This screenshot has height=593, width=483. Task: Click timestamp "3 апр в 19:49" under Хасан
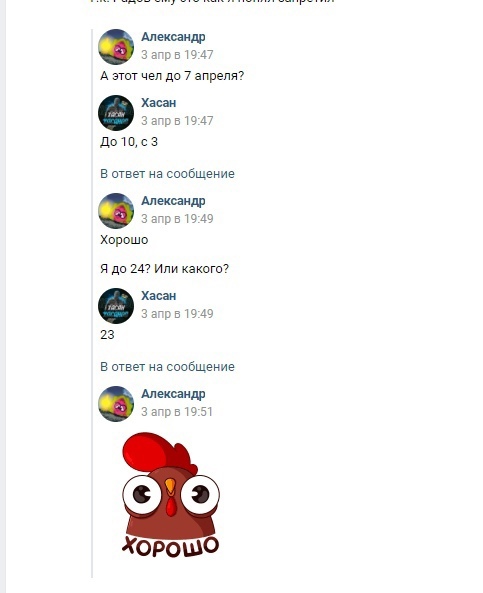tap(177, 314)
